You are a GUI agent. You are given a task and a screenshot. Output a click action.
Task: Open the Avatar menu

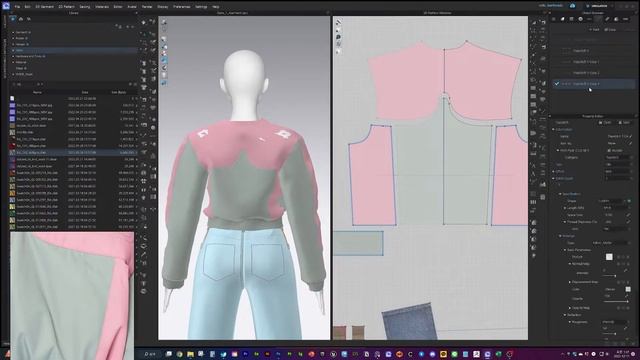tap(132, 7)
